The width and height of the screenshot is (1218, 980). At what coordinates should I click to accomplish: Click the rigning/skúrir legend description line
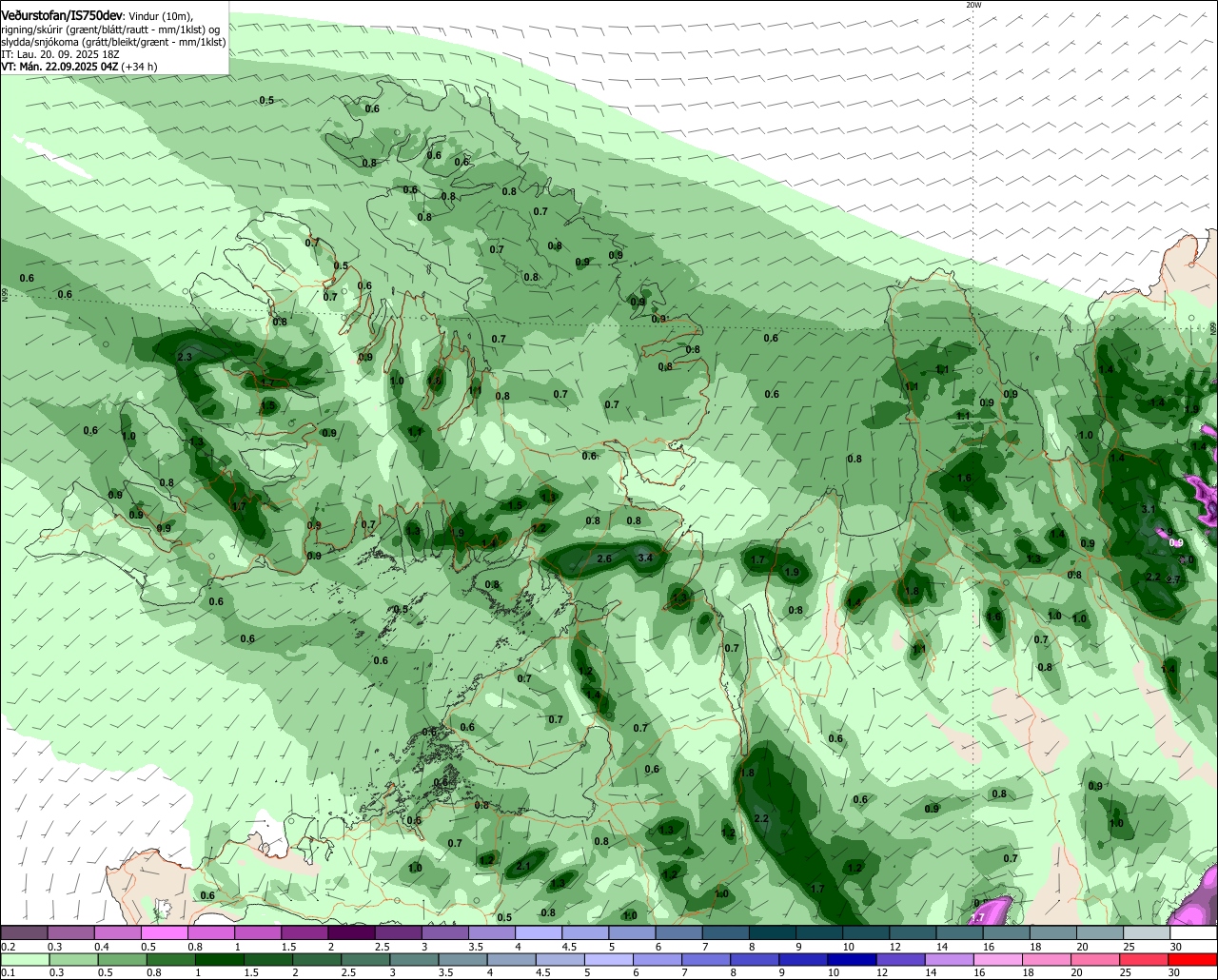pos(110,29)
